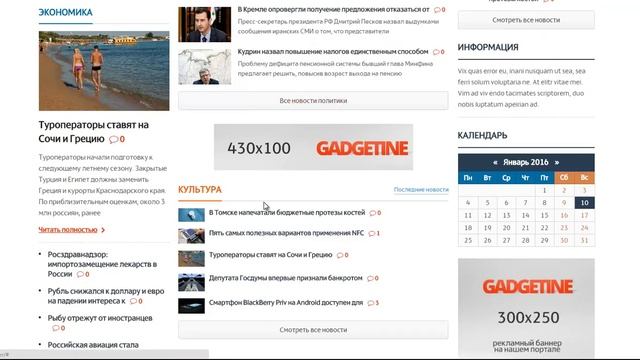Select day 10 in the calendar
Viewport: 640px width, 360px height.
(x=584, y=203)
